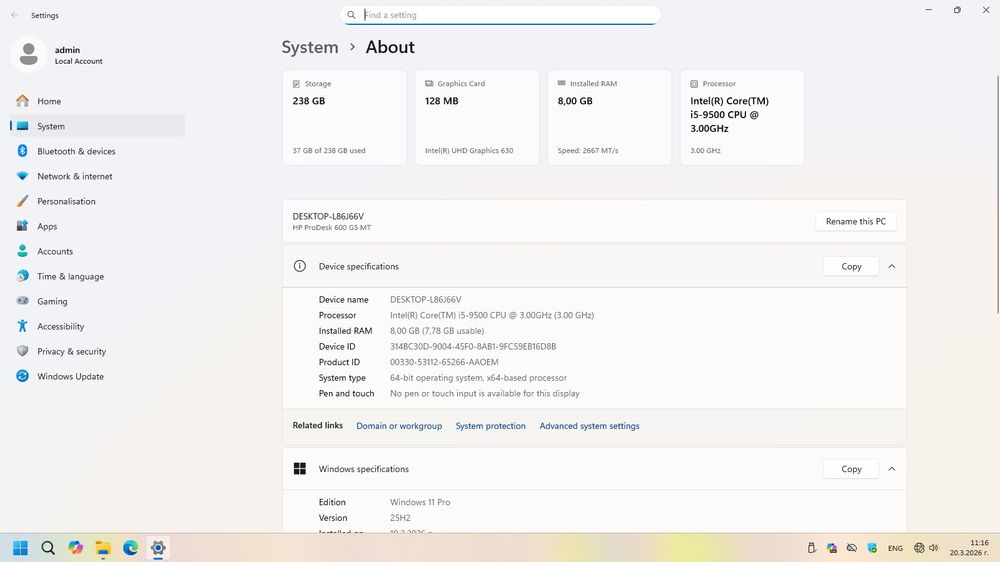Image resolution: width=1000 pixels, height=562 pixels.
Task: Select the Device ID value text
Action: tap(473, 346)
